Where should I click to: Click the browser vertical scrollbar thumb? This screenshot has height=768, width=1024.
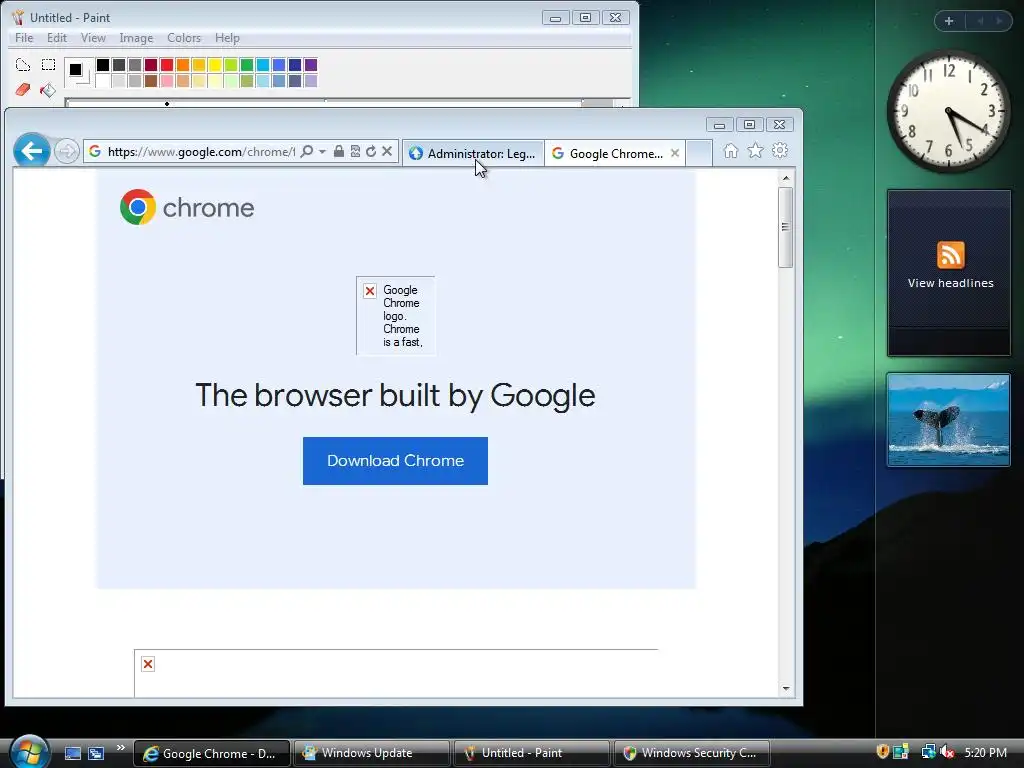(786, 227)
